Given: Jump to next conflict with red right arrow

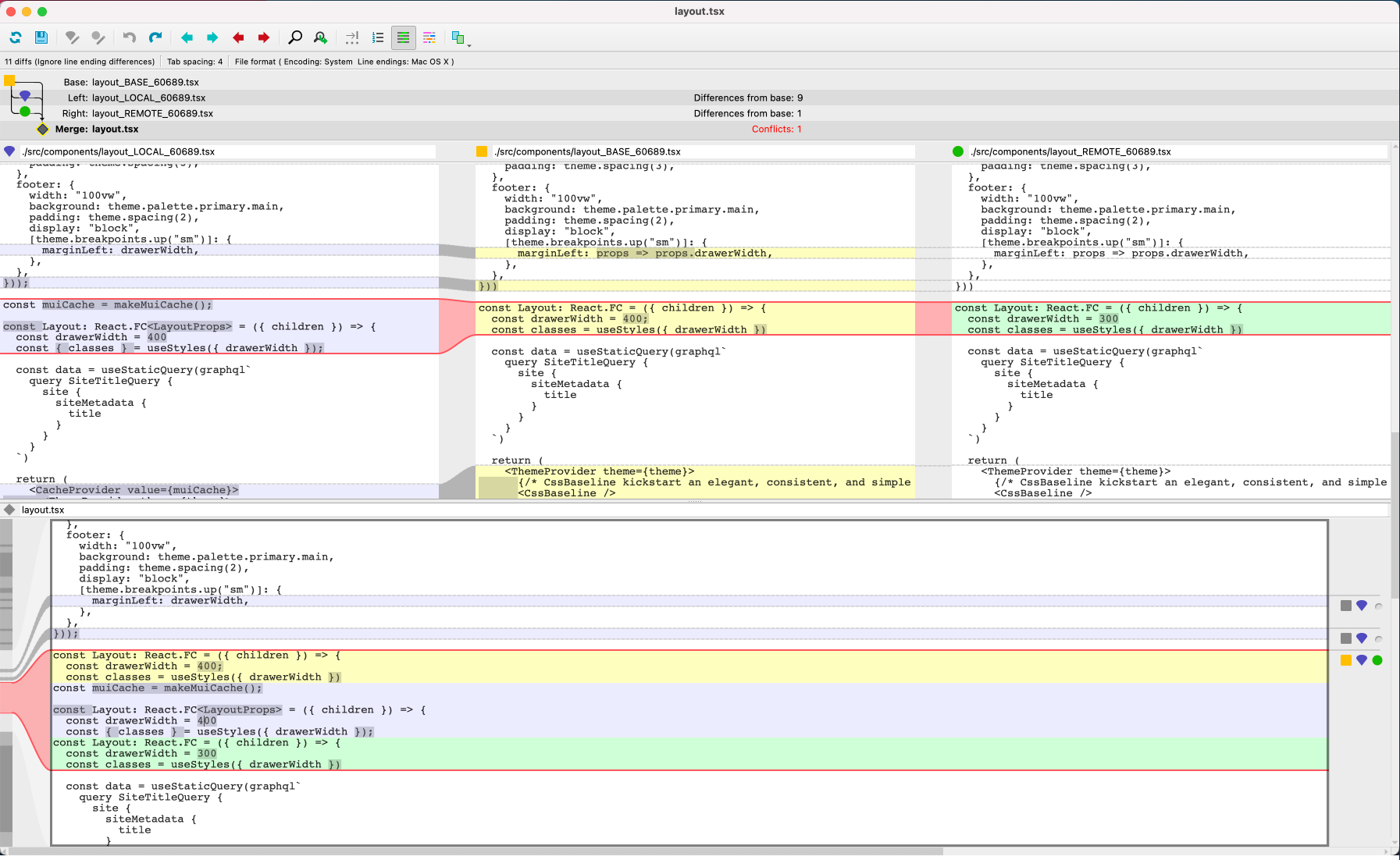Looking at the screenshot, I should (x=264, y=37).
